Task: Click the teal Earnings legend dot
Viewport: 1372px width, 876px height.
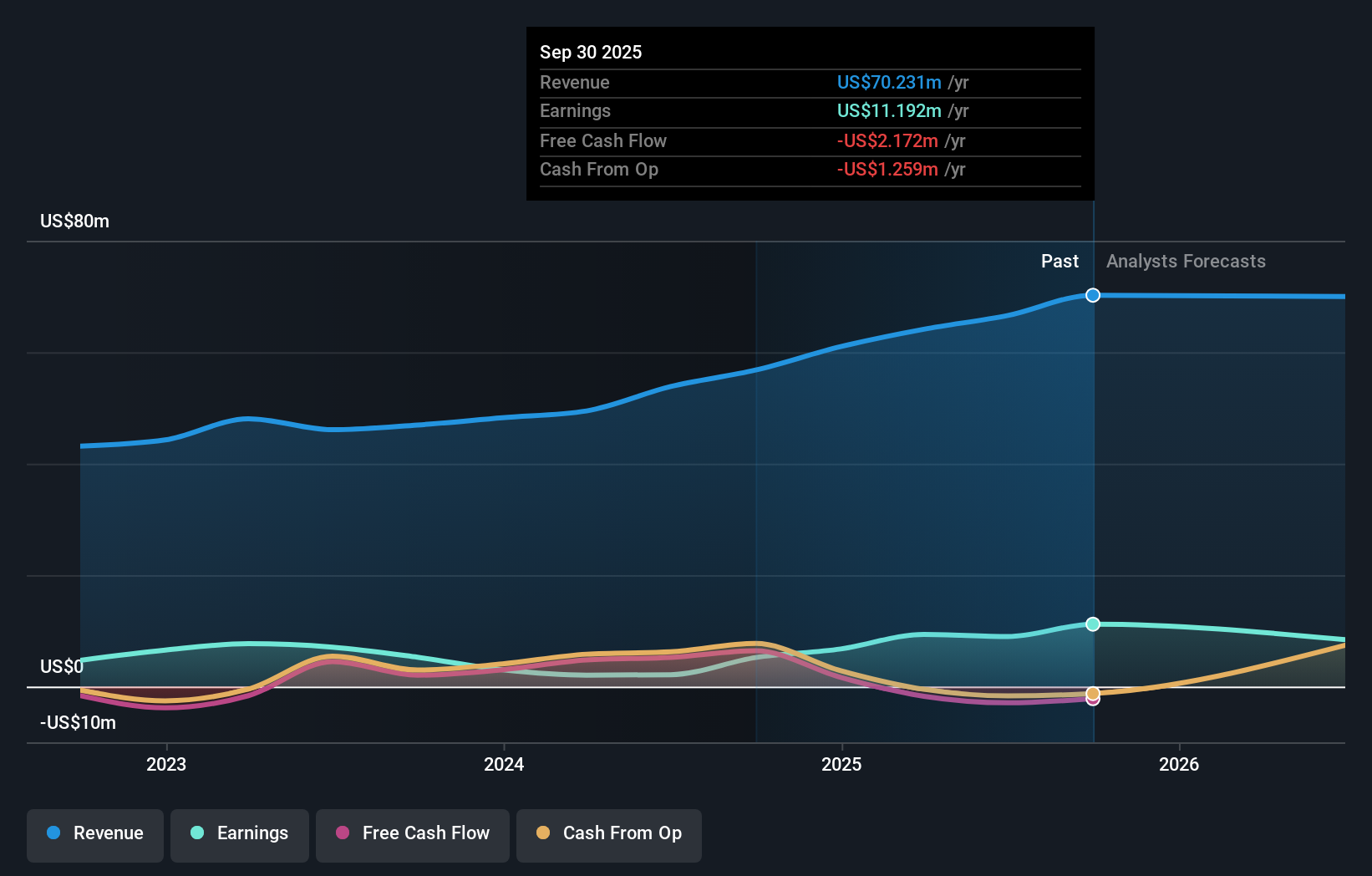Action: tap(196, 833)
